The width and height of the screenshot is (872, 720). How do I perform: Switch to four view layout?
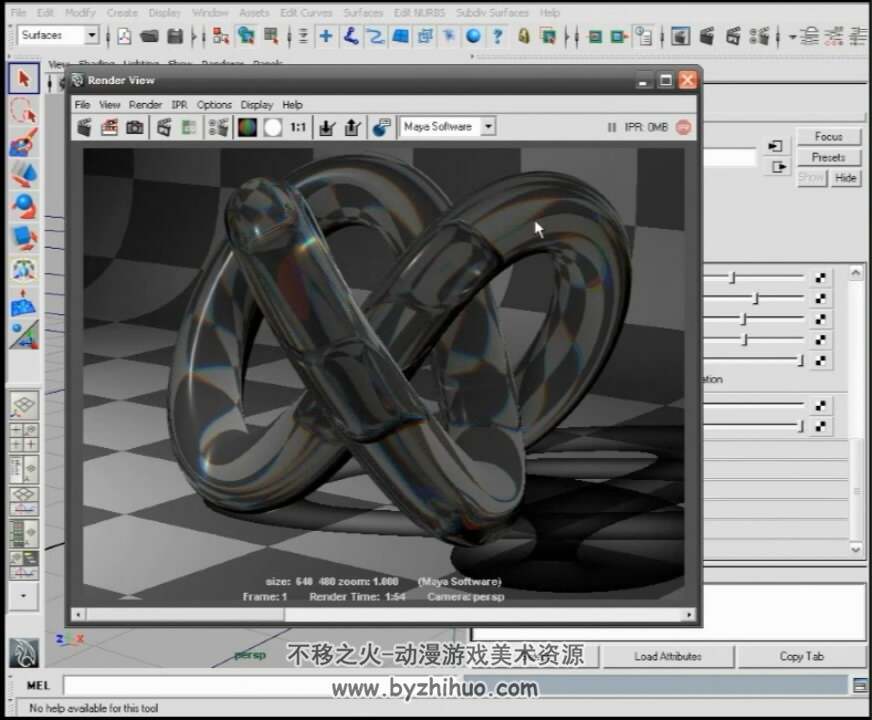tap(24, 438)
